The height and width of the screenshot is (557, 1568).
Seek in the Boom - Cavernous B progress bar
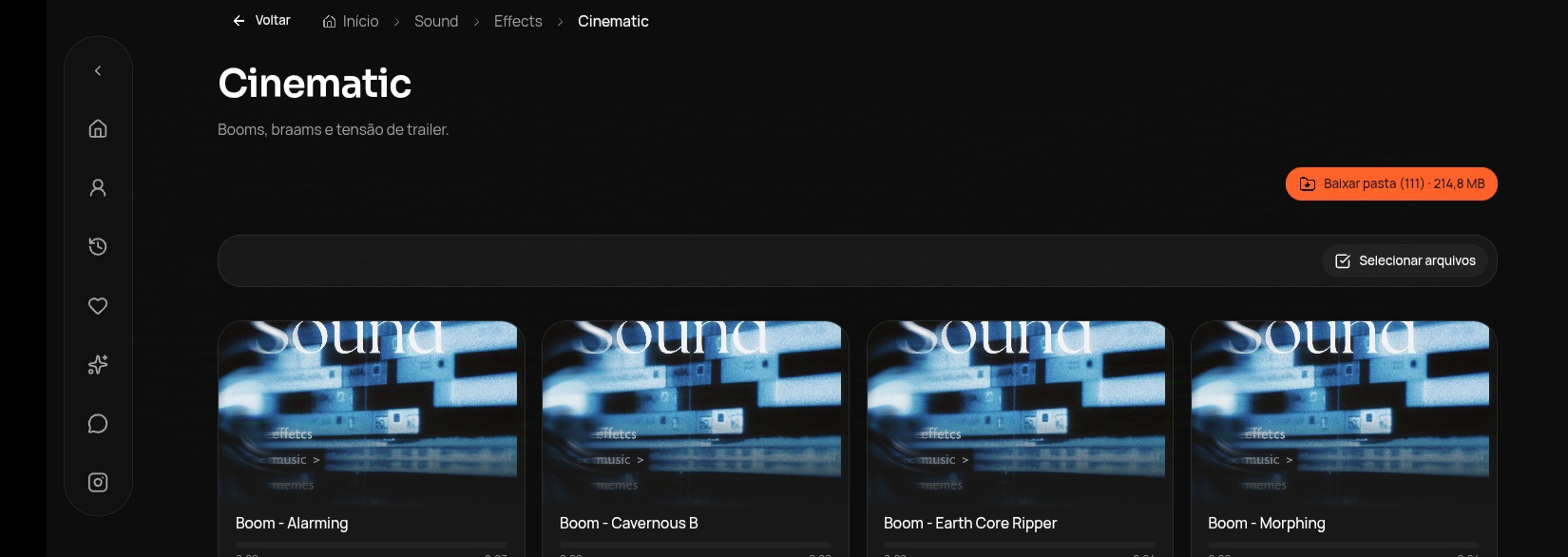coord(696,545)
